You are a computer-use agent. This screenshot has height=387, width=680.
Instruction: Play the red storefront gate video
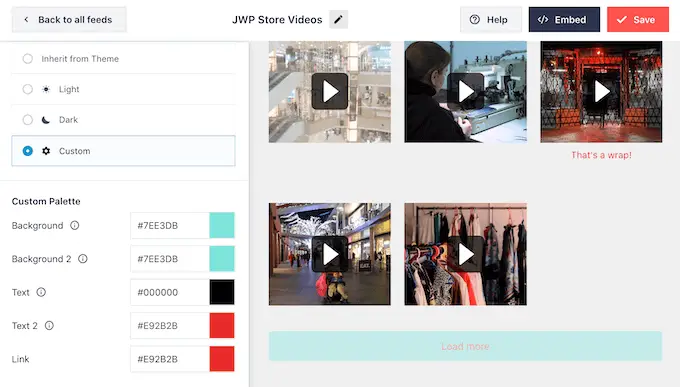point(602,91)
